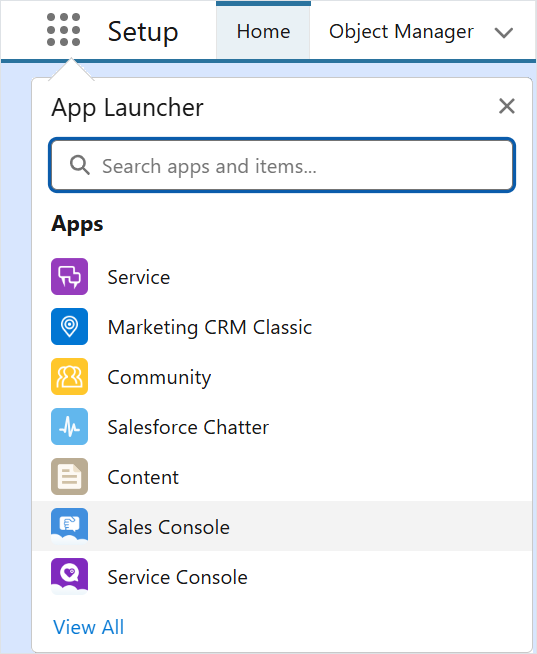This screenshot has width=537, height=654.
Task: Click the Service app icon
Action: [69, 277]
